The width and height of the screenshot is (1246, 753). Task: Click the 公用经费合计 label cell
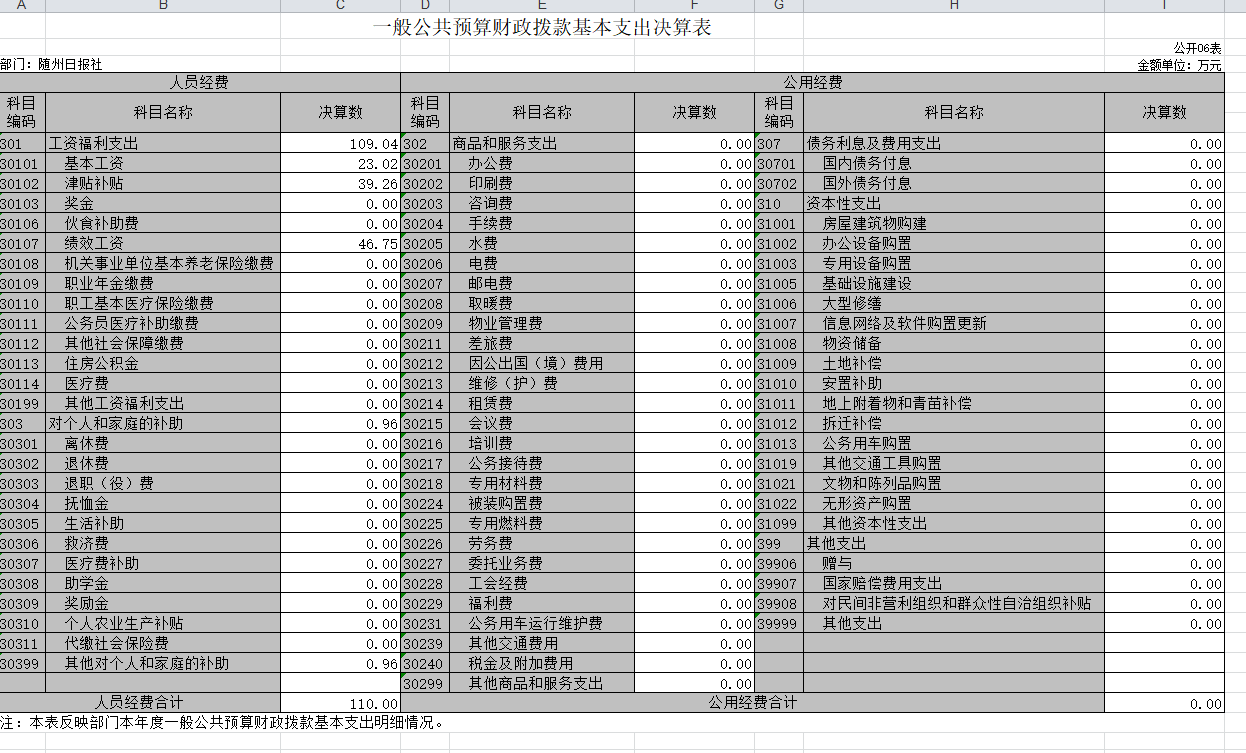[752, 703]
